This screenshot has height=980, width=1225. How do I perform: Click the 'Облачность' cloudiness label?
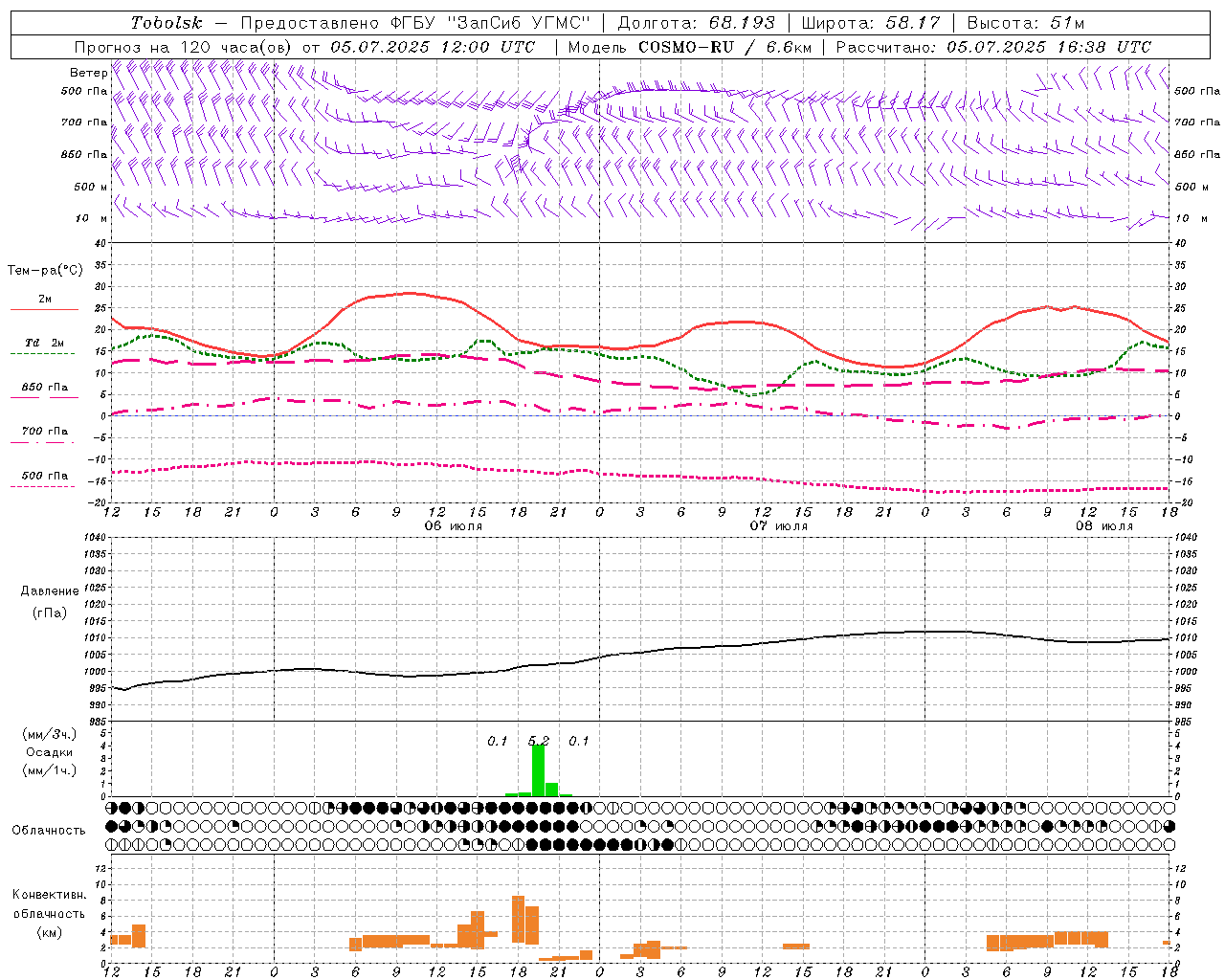click(x=49, y=831)
